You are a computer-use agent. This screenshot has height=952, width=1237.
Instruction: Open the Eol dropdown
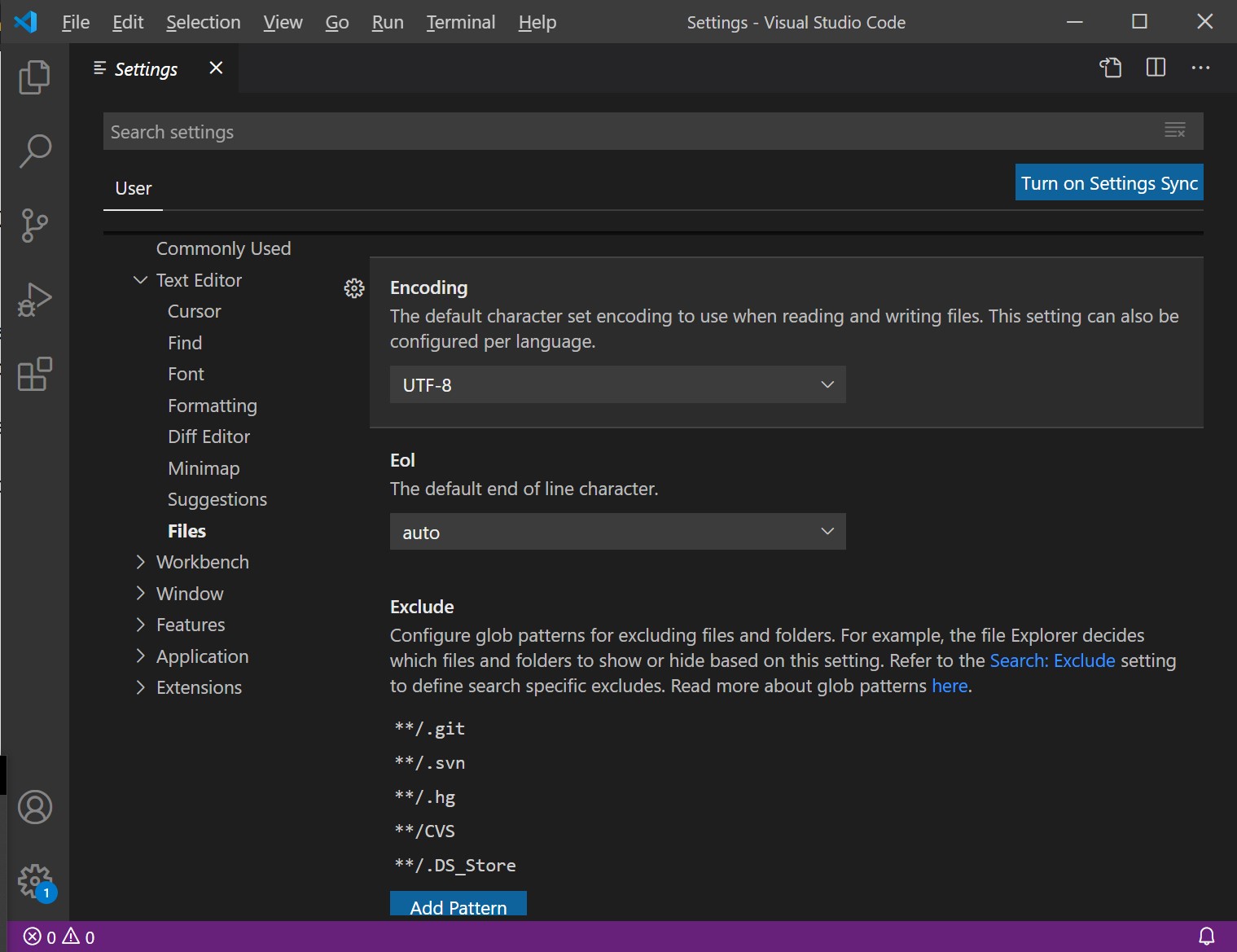[x=617, y=531]
